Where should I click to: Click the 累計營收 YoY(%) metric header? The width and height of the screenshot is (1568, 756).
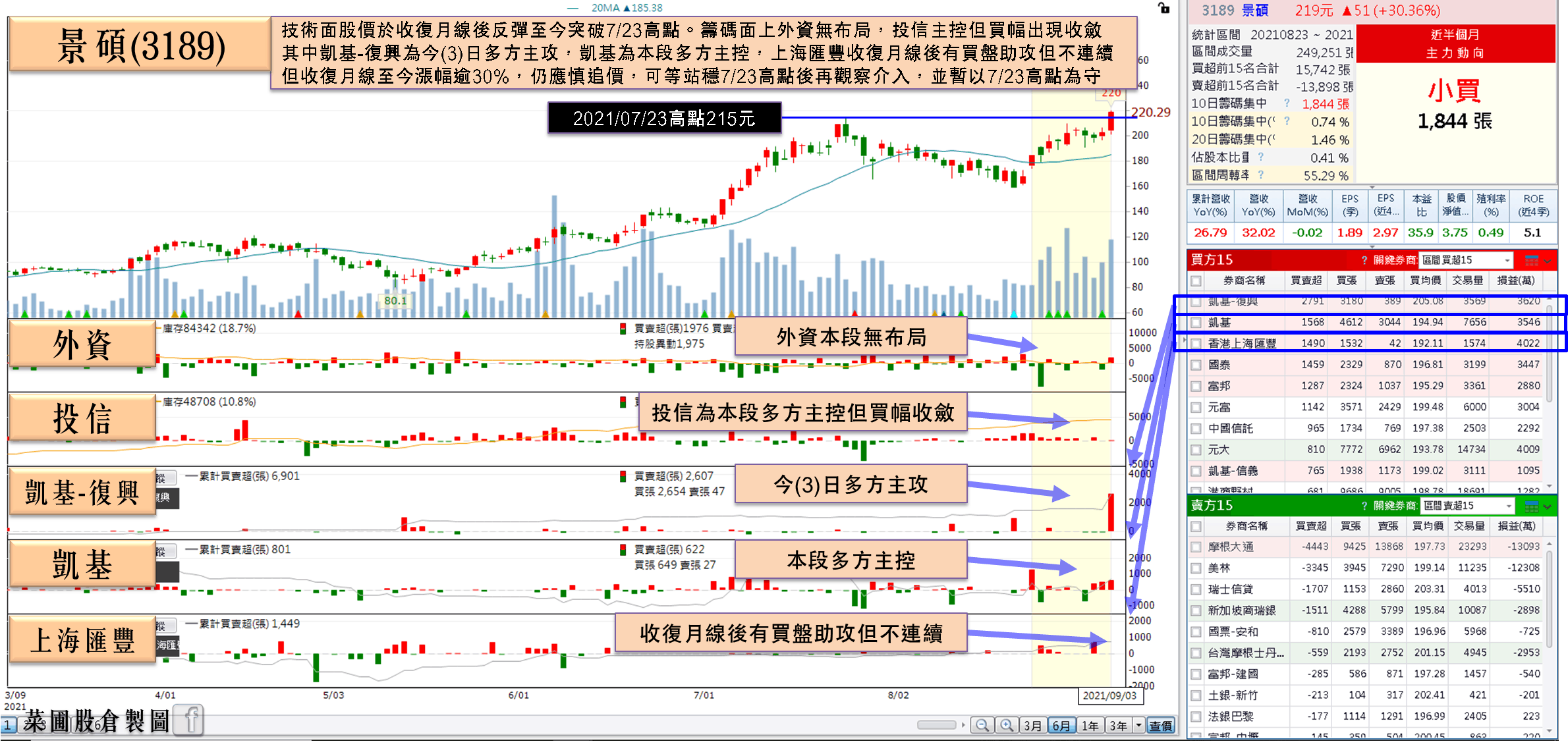click(x=1211, y=205)
